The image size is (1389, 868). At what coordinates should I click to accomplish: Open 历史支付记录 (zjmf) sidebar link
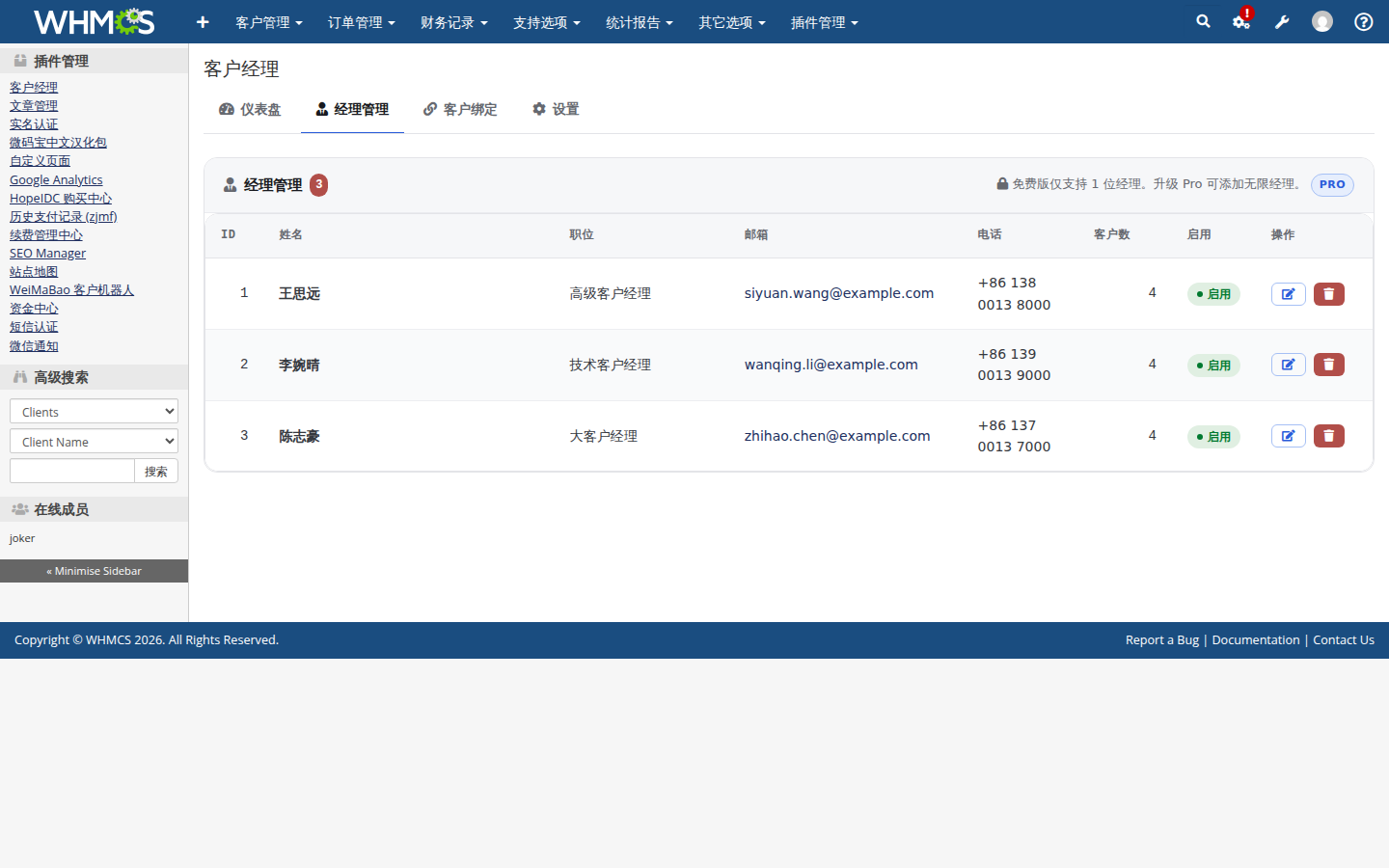(64, 217)
